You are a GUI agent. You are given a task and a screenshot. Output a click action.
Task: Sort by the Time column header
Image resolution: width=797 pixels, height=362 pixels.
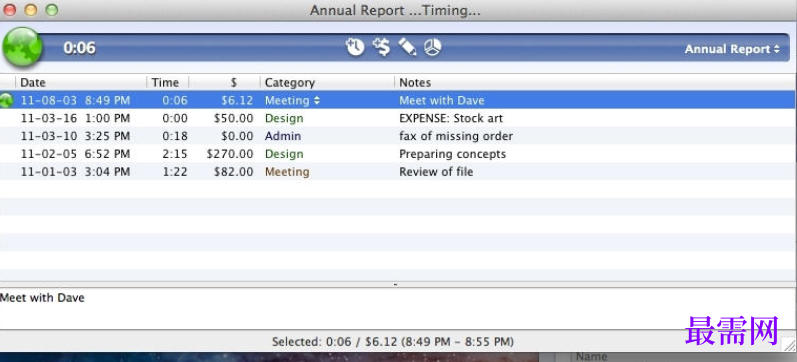[168, 82]
